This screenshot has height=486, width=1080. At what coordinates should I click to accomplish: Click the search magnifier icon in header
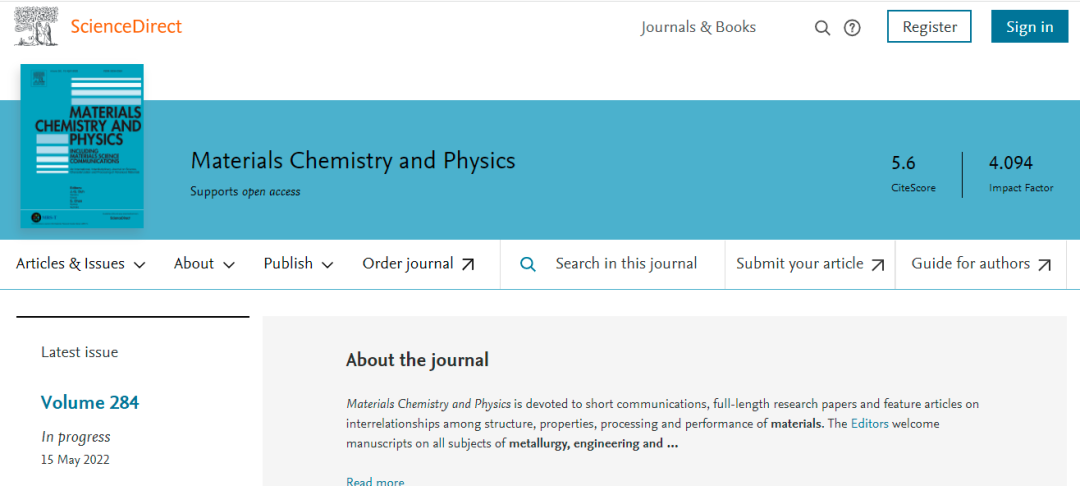click(822, 28)
